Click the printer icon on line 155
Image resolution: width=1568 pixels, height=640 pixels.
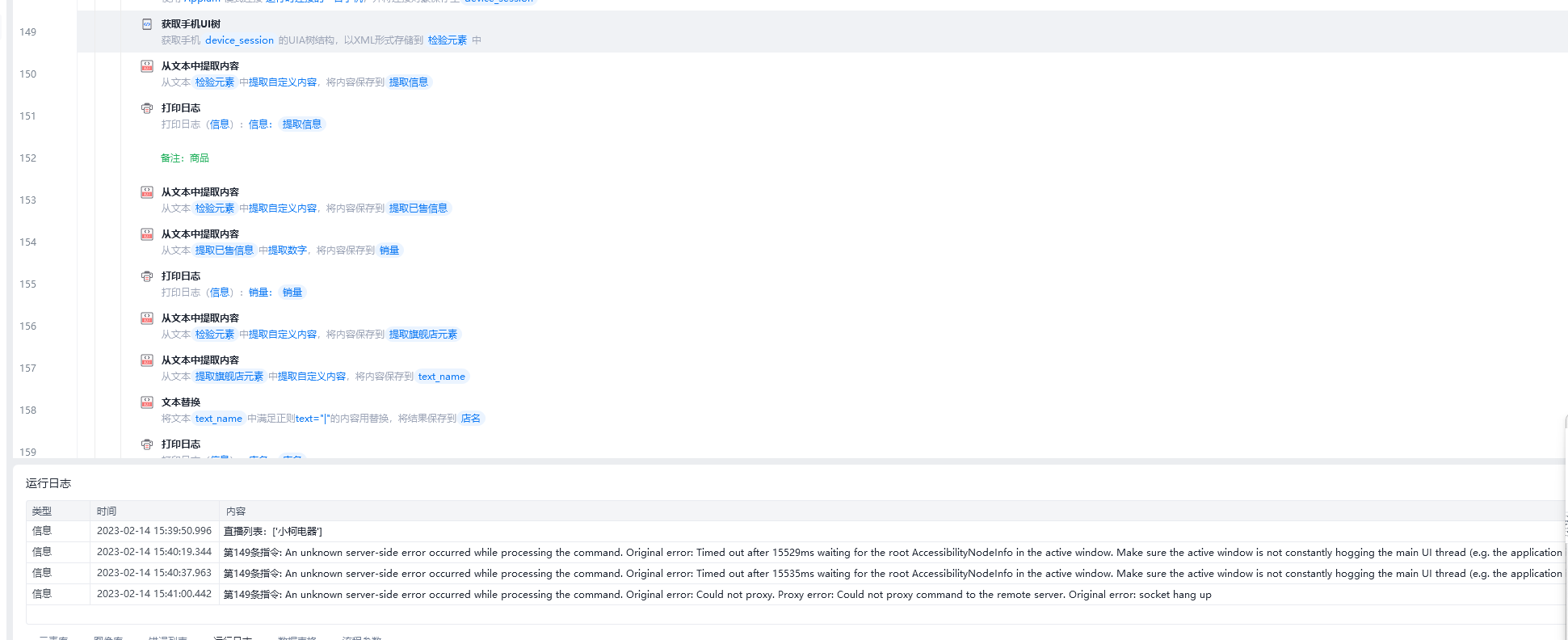[x=147, y=276]
